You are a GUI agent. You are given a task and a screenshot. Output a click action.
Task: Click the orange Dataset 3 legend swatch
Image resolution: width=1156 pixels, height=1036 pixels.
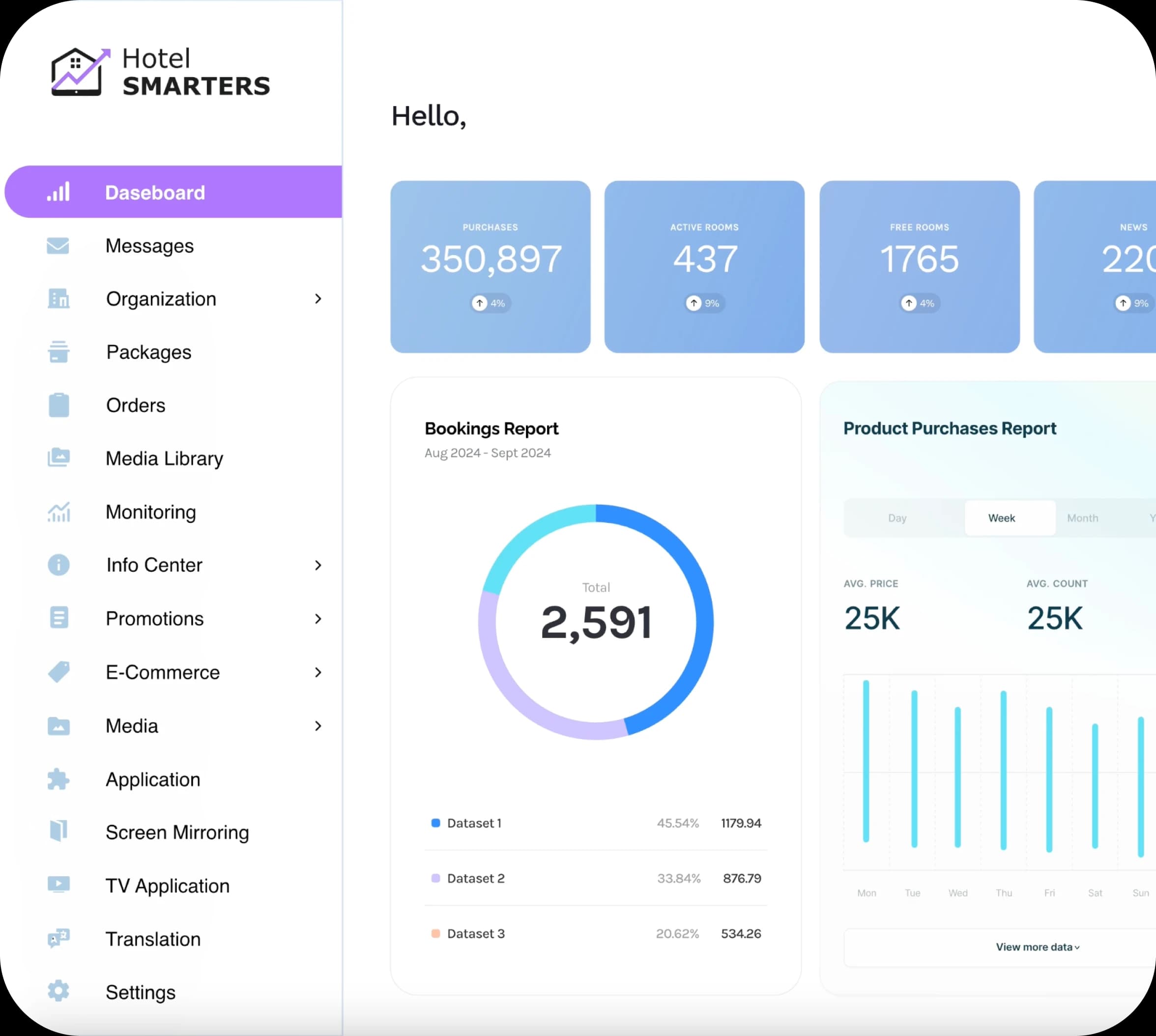(435, 934)
